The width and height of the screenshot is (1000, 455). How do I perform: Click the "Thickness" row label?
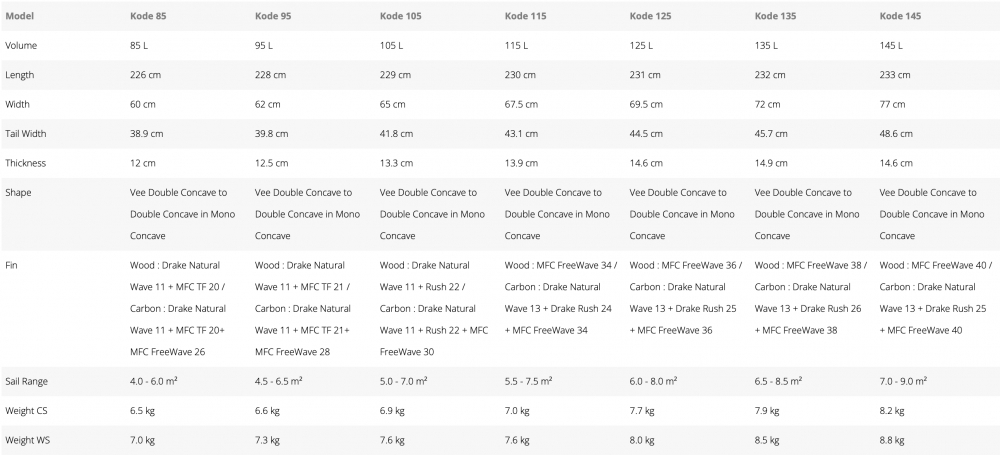(26, 163)
